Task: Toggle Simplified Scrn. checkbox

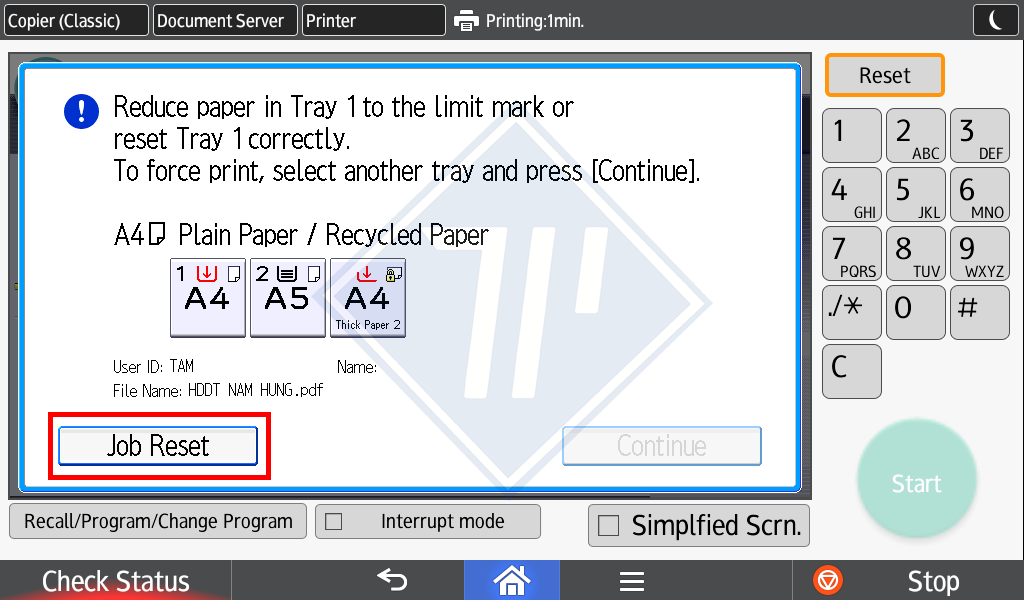Action: click(608, 526)
